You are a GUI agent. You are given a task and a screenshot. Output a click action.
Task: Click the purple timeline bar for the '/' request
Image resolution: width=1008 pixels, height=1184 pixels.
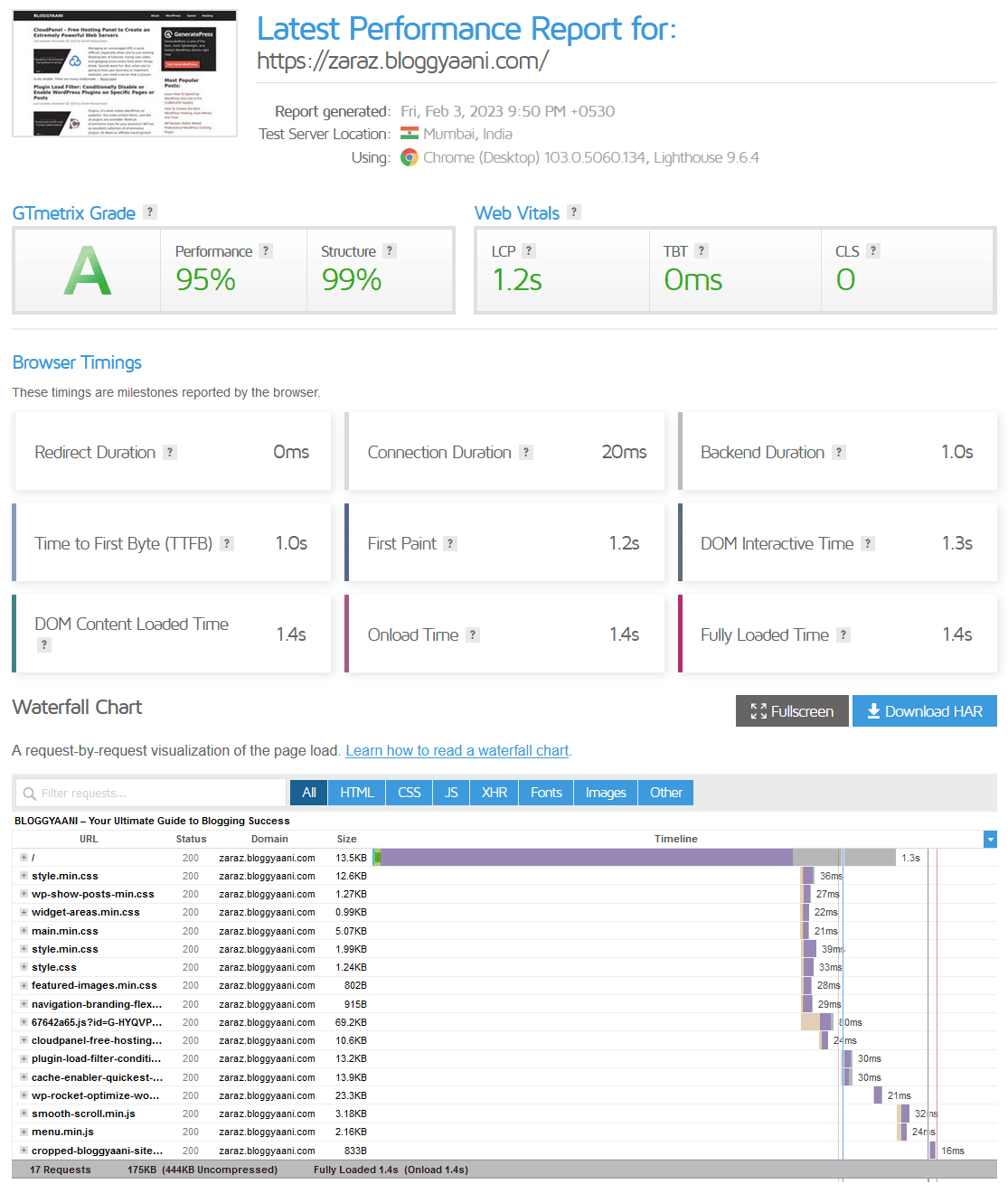pyautogui.click(x=587, y=857)
